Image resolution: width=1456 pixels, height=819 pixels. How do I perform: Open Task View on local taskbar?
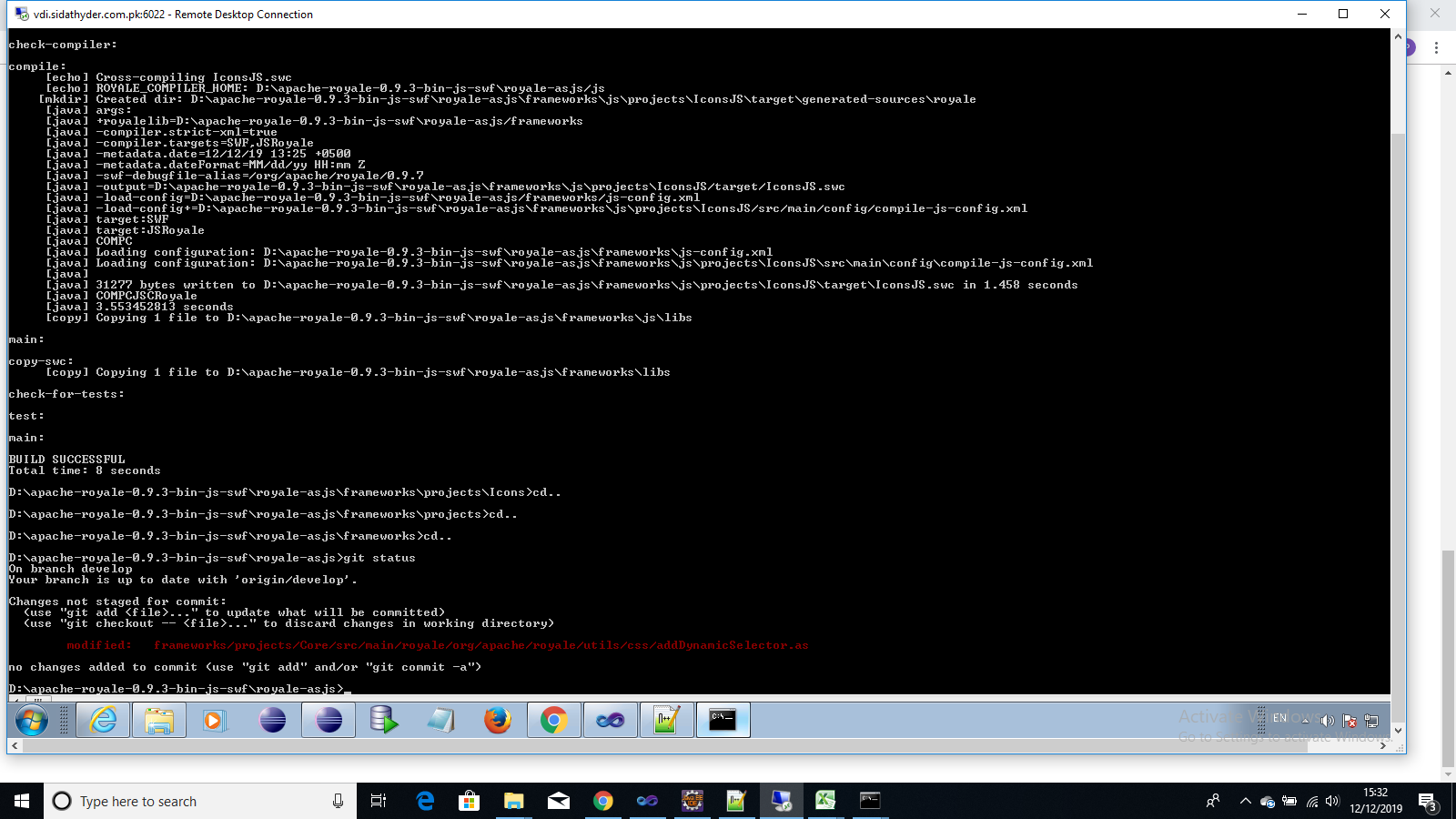click(x=379, y=801)
